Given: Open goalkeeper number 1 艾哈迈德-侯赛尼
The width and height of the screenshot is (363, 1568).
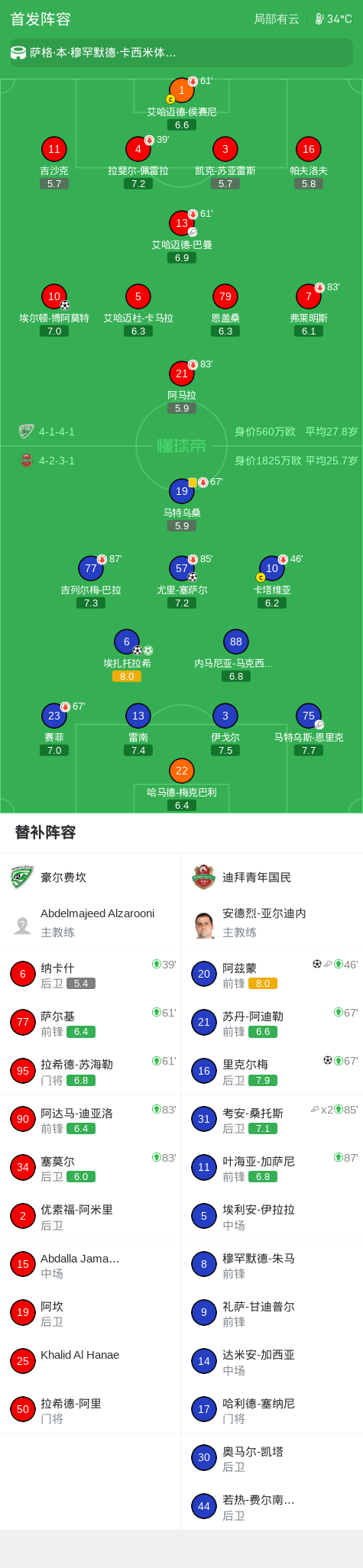Looking at the screenshot, I should [x=182, y=90].
